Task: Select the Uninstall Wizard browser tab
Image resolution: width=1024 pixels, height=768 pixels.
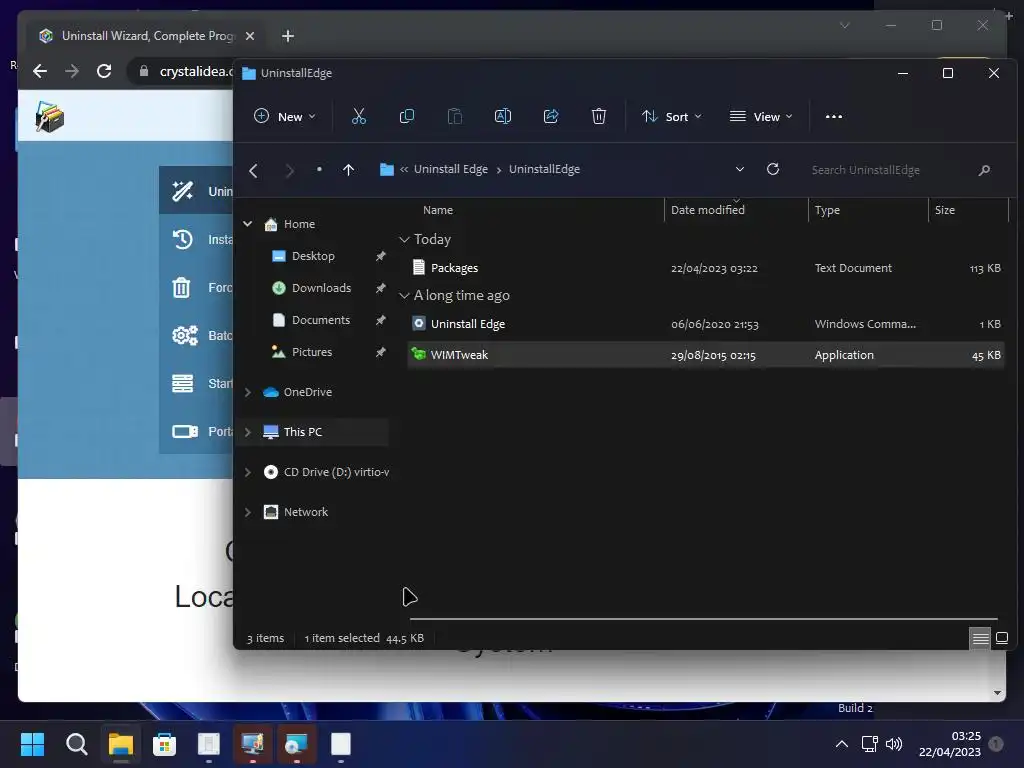Action: (146, 36)
